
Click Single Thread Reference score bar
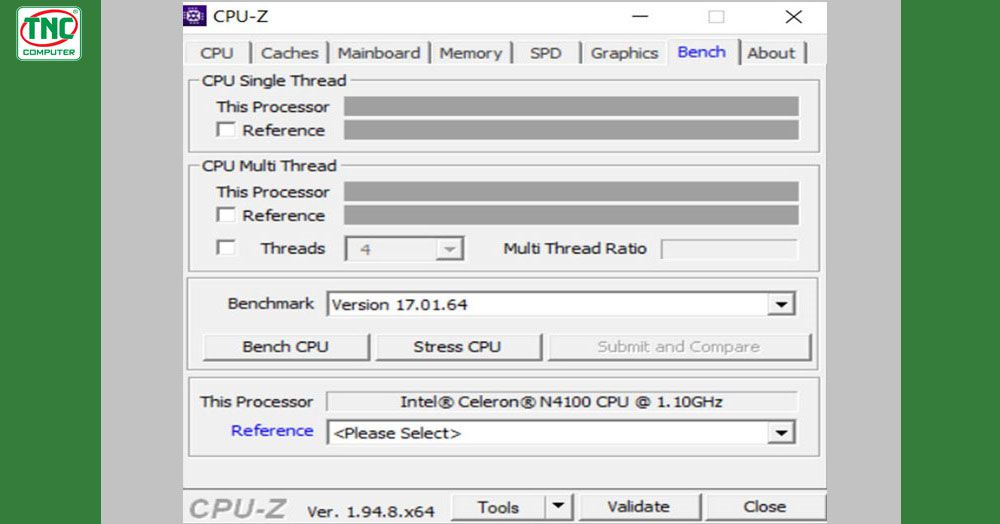(x=571, y=130)
